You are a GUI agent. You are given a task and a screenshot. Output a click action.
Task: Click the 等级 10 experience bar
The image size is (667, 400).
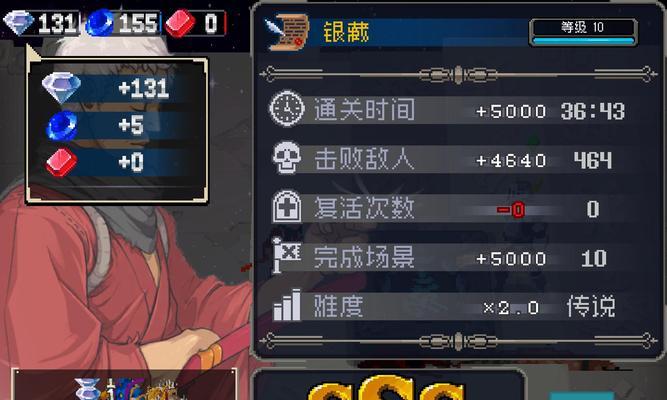pos(583,32)
